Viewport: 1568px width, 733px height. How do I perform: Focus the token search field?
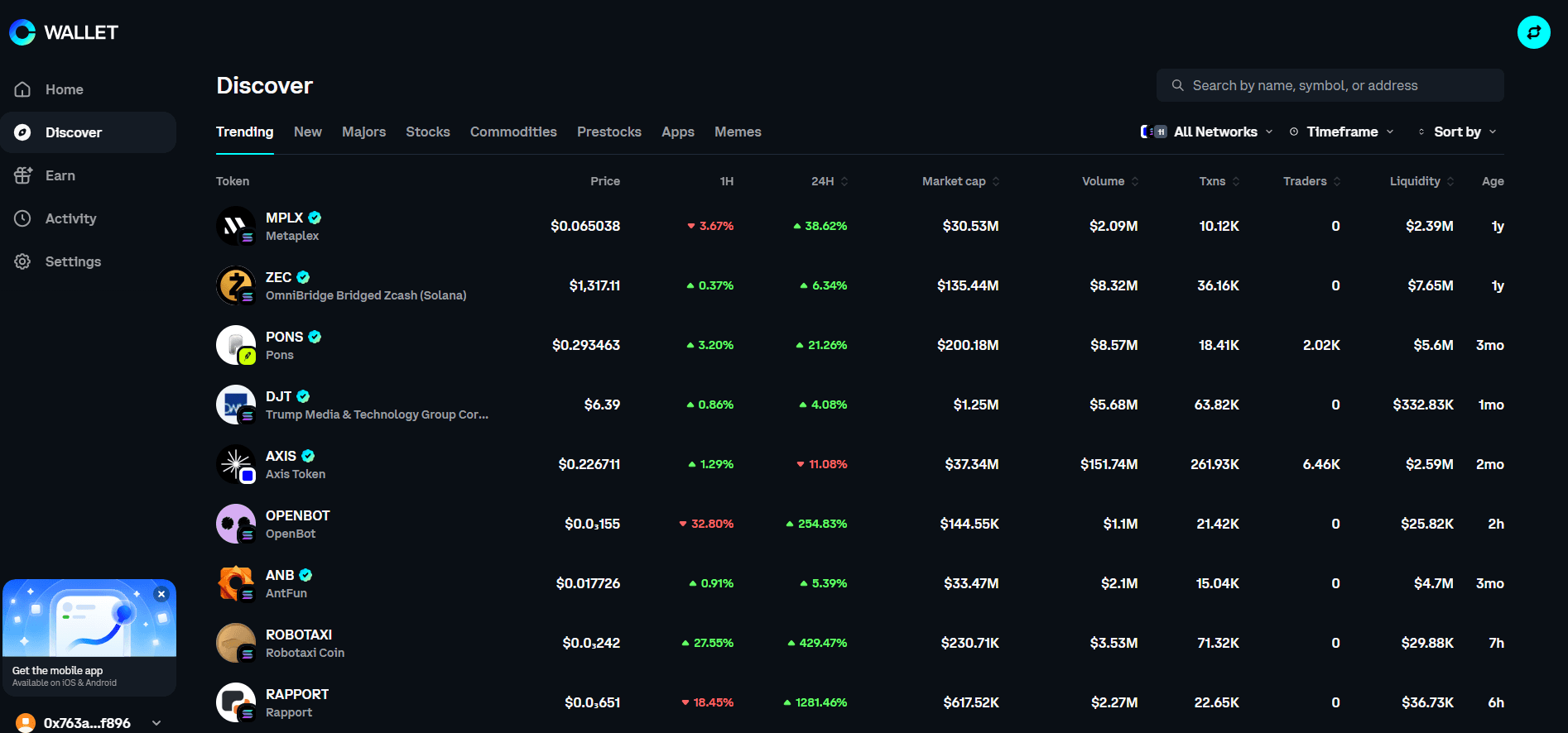(1330, 85)
